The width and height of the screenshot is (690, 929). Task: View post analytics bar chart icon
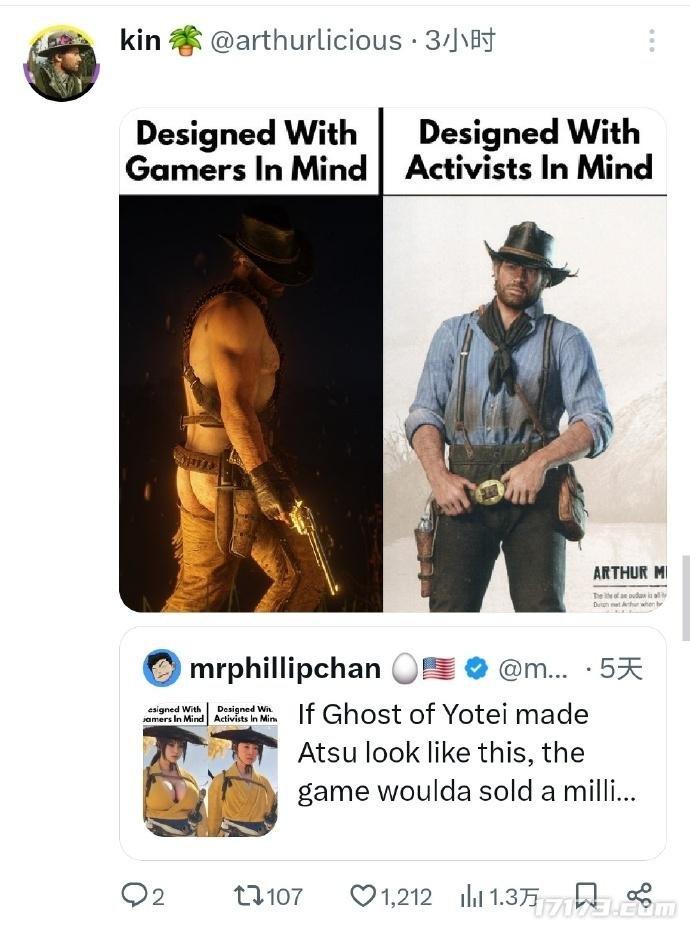click(x=471, y=895)
